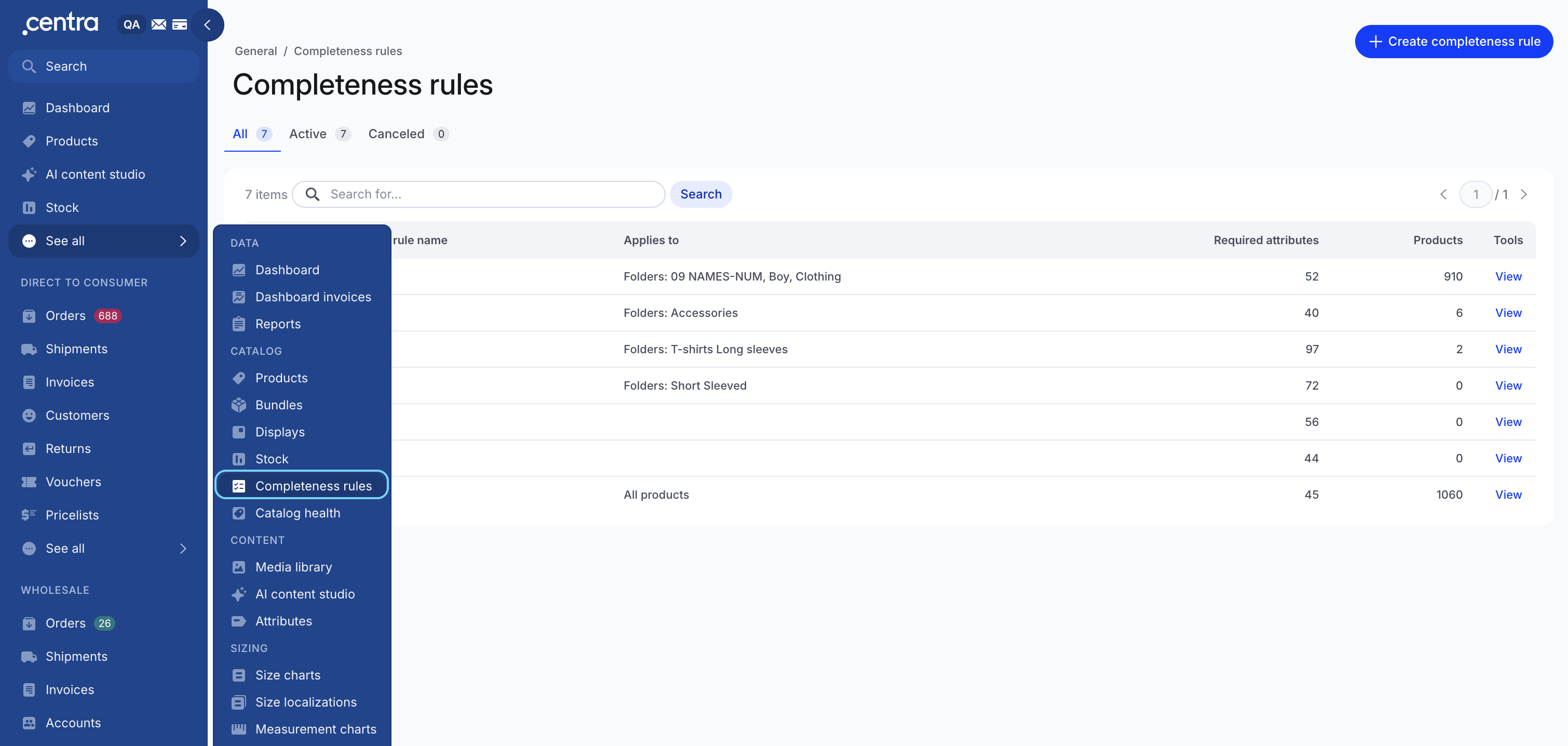This screenshot has width=1568, height=746.
Task: Click the page number input box
Action: (1476, 194)
